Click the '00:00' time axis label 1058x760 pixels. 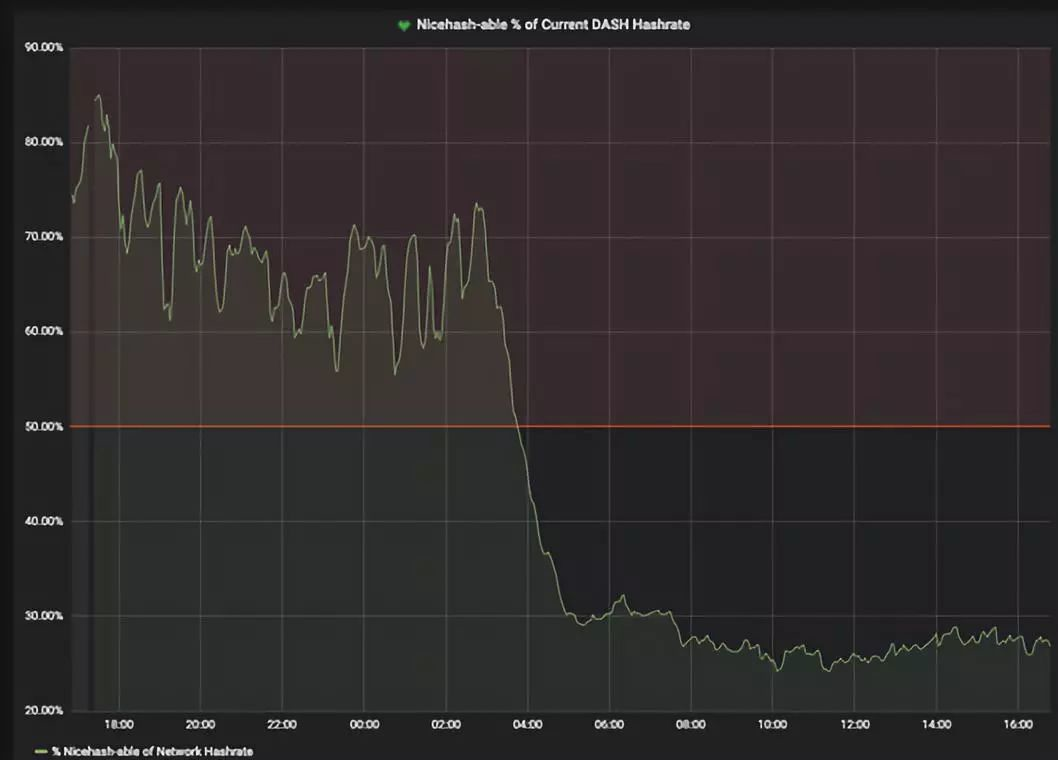coord(364,724)
